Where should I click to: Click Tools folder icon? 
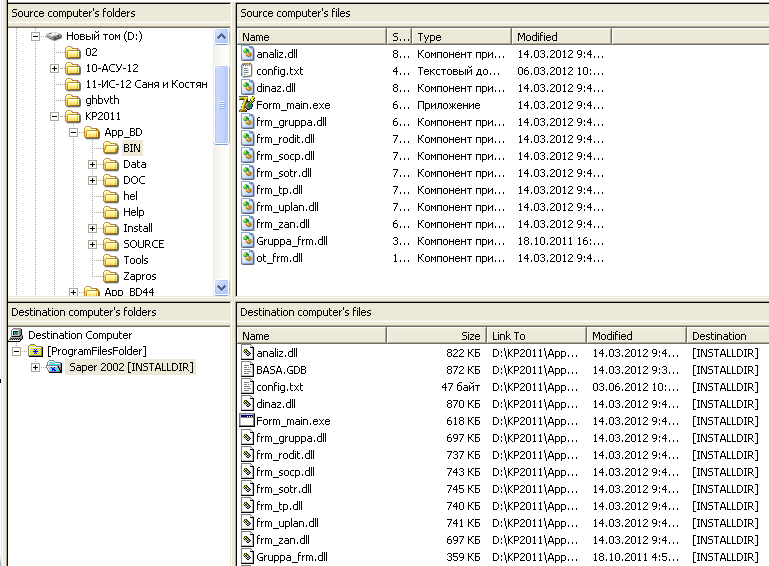111,260
